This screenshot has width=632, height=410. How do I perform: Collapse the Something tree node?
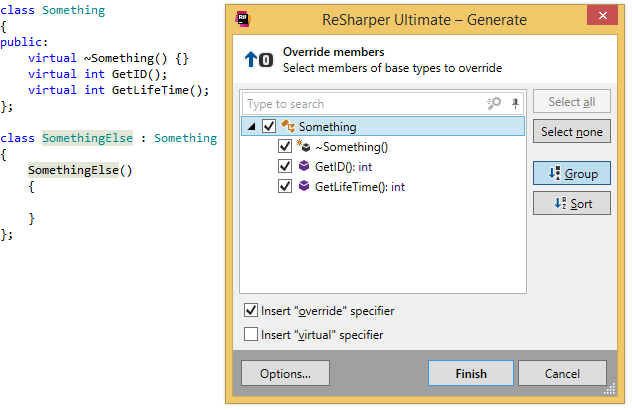click(252, 127)
